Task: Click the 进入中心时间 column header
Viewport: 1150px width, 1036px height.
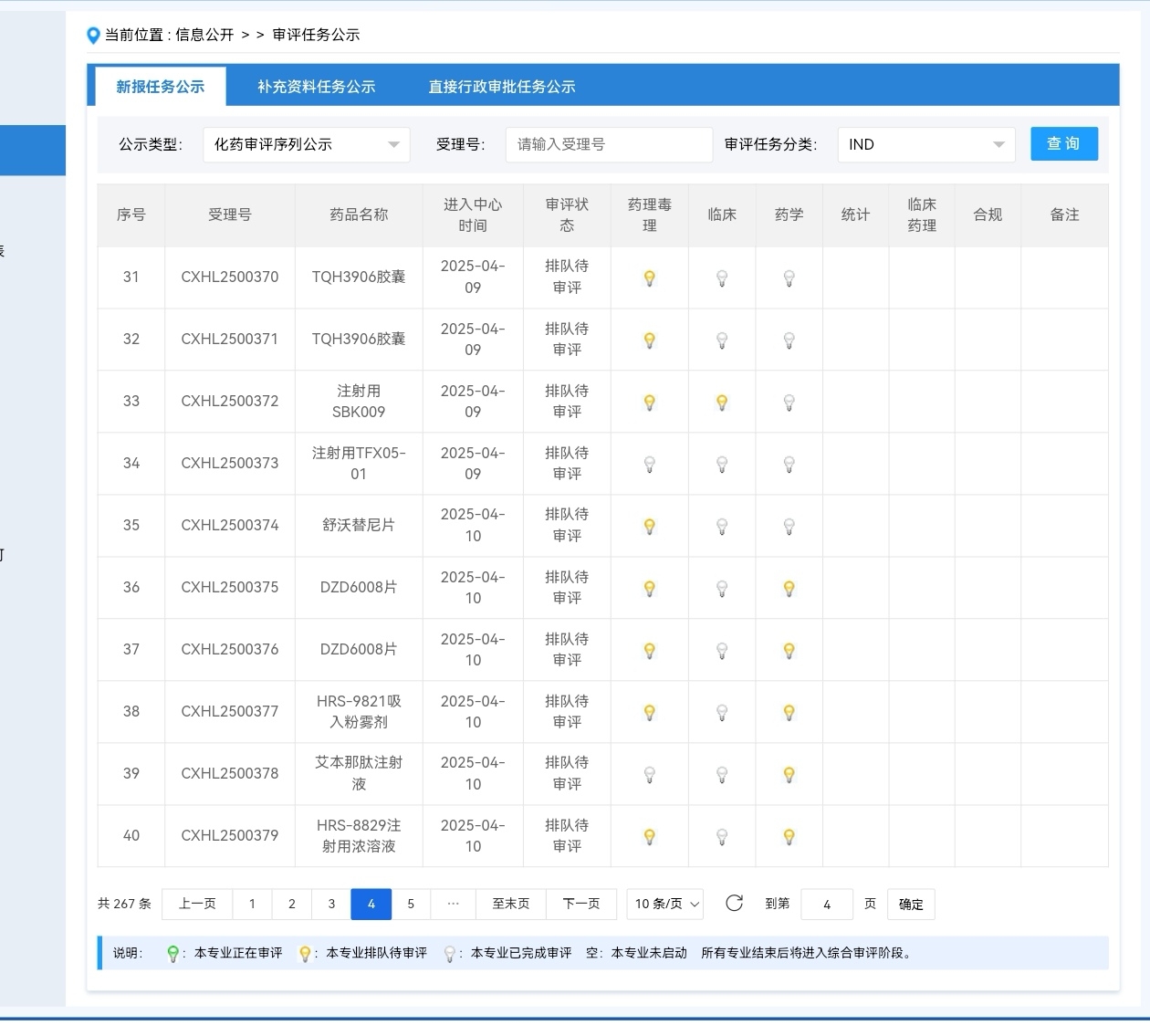Action: click(x=473, y=215)
